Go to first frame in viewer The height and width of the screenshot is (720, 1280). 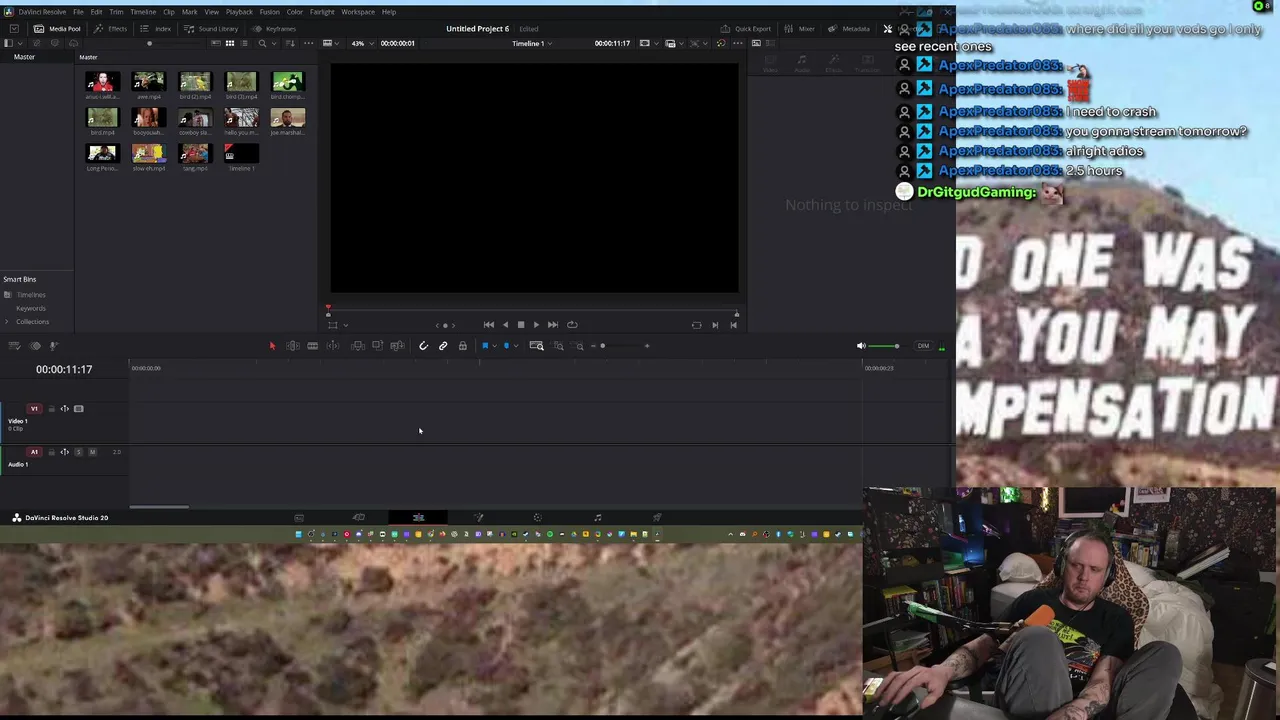[x=488, y=325]
